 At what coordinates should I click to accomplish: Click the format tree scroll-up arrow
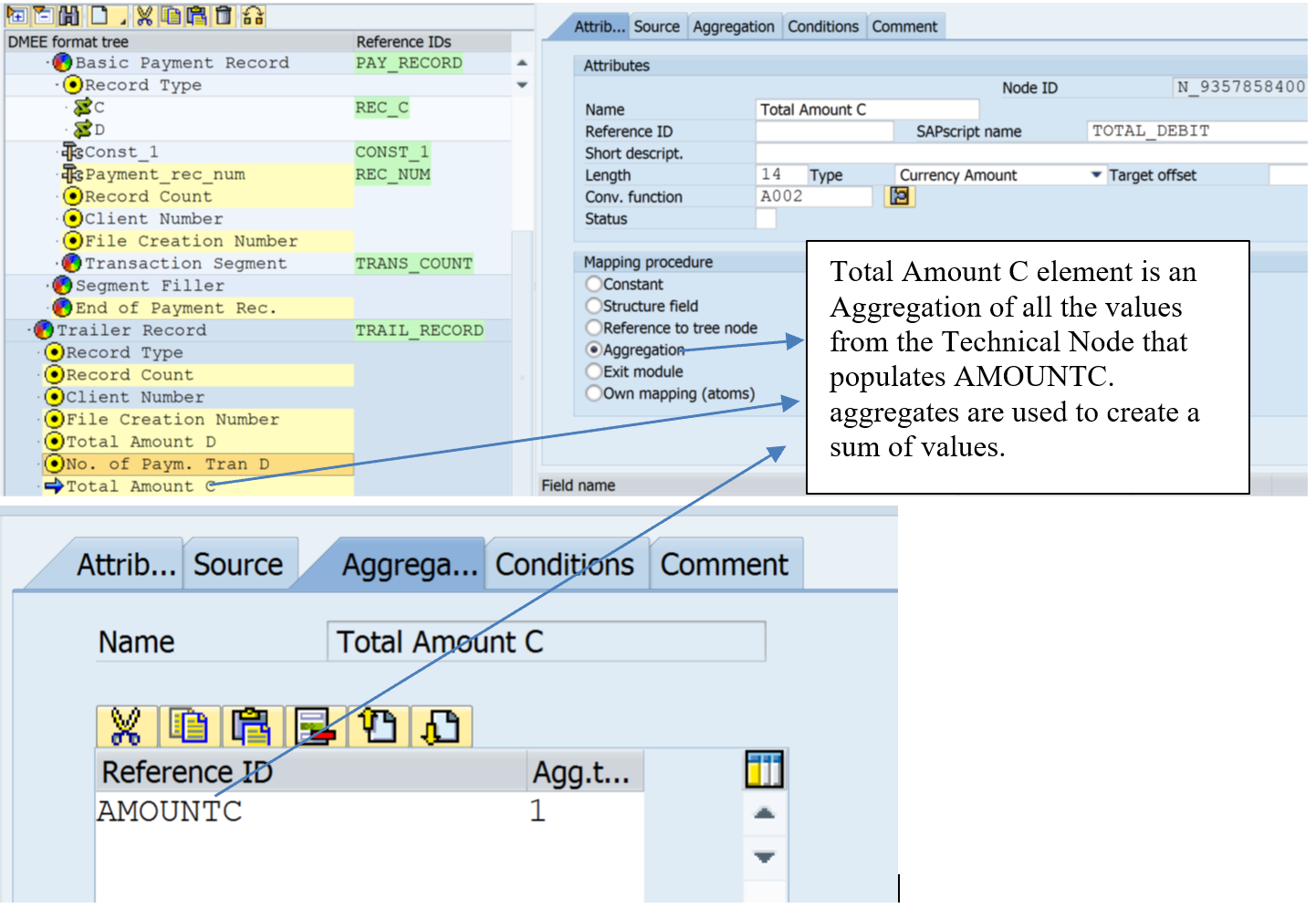(522, 63)
